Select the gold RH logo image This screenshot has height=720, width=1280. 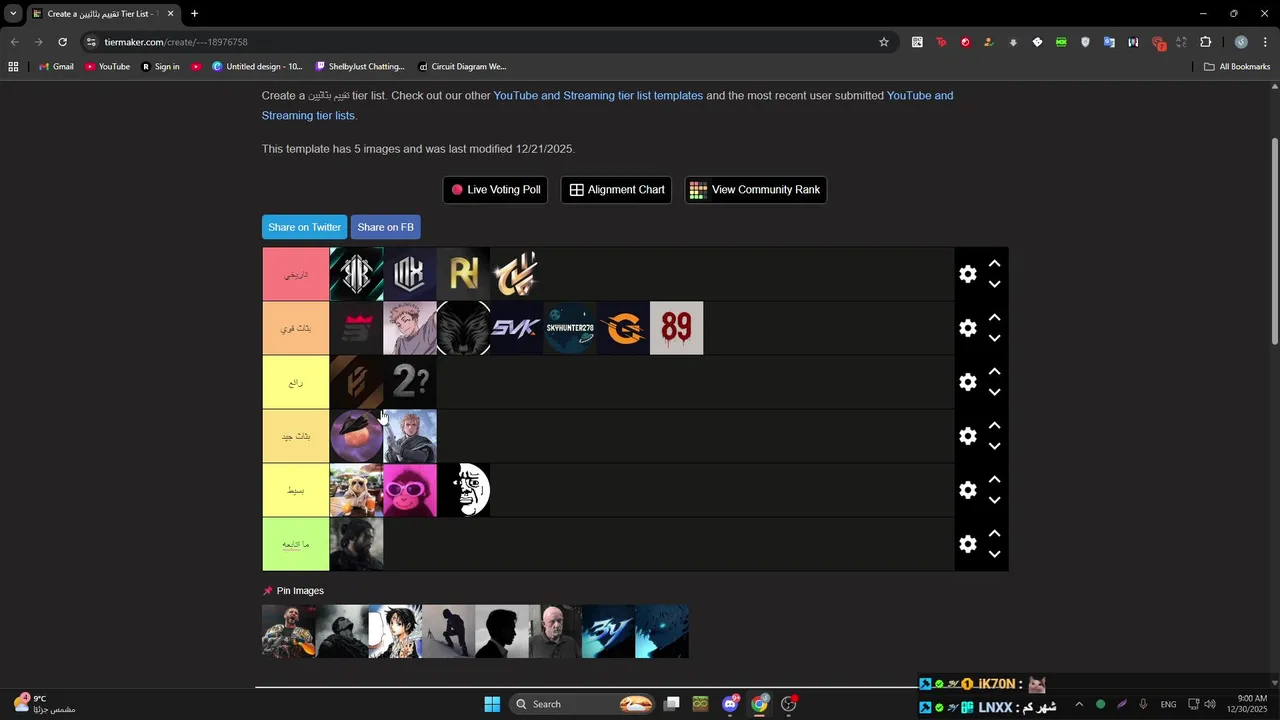[x=463, y=274]
